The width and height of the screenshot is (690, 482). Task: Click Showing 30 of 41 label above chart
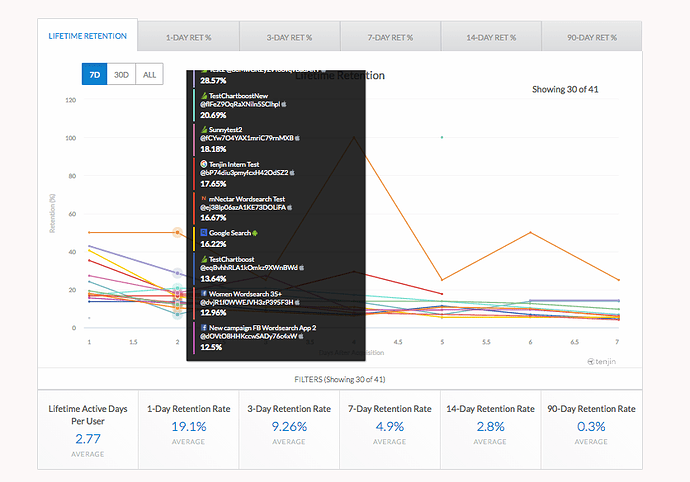565,89
